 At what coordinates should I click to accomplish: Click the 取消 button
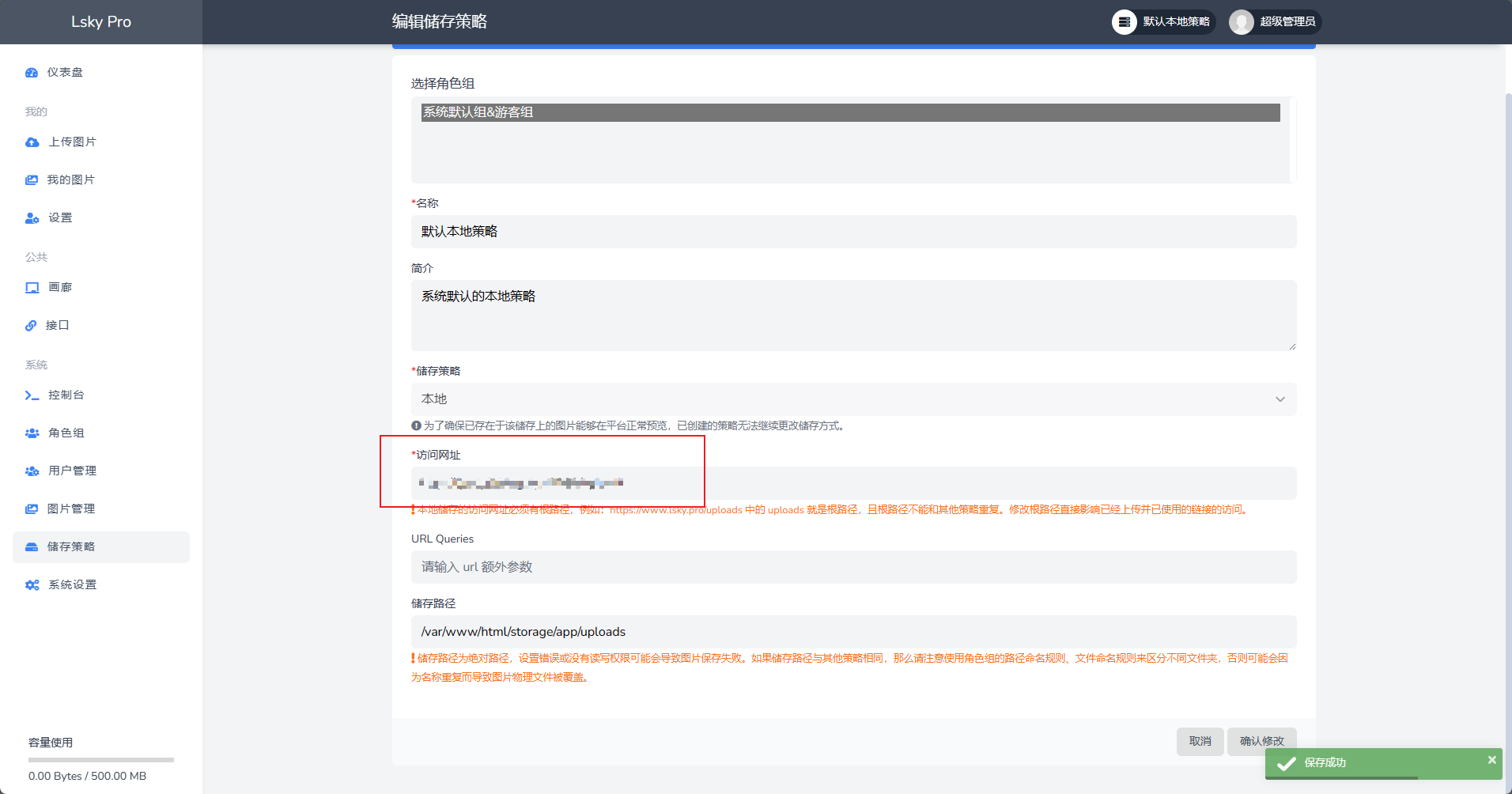pos(1200,742)
